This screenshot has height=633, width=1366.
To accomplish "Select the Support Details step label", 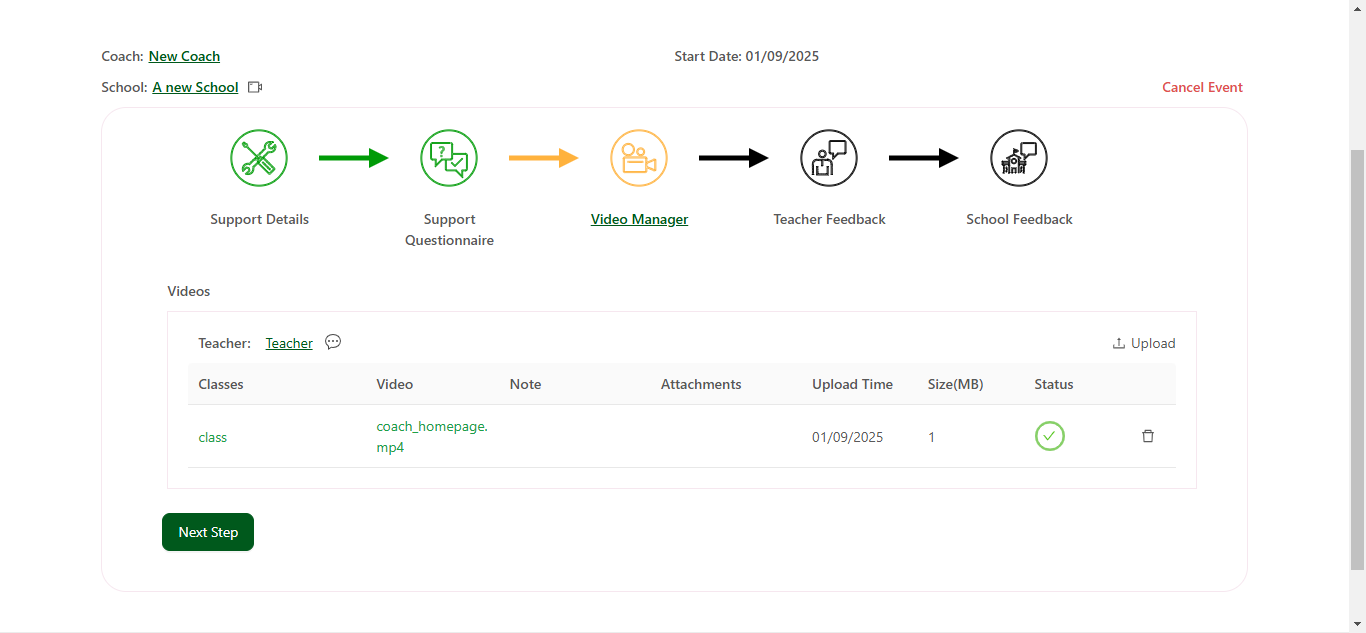I will pos(259,219).
